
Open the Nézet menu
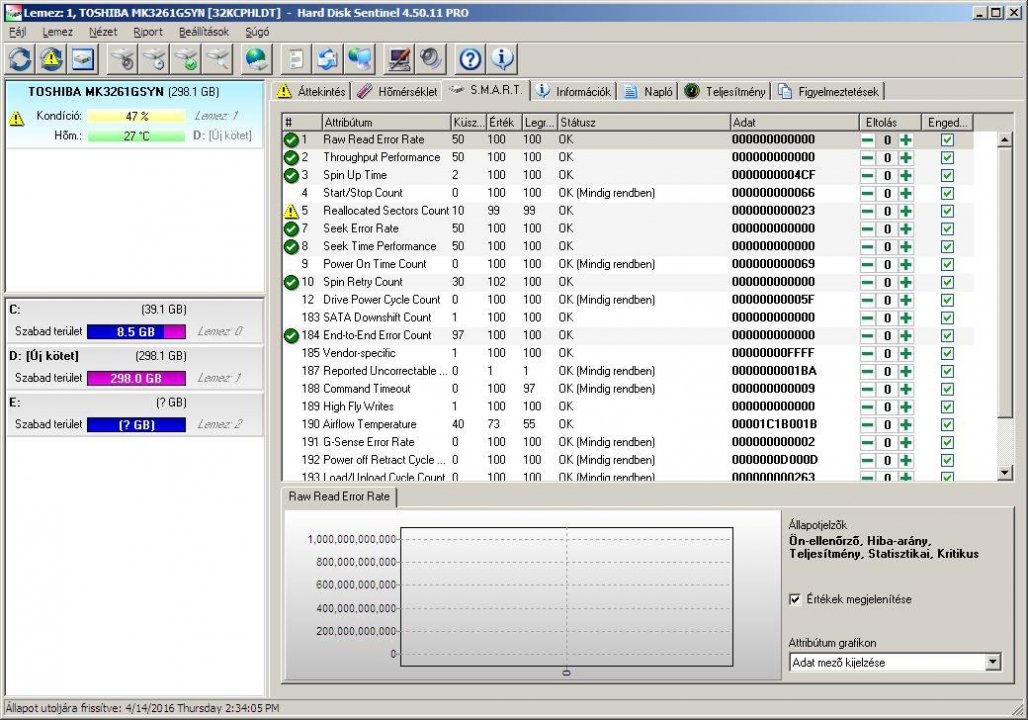(103, 31)
